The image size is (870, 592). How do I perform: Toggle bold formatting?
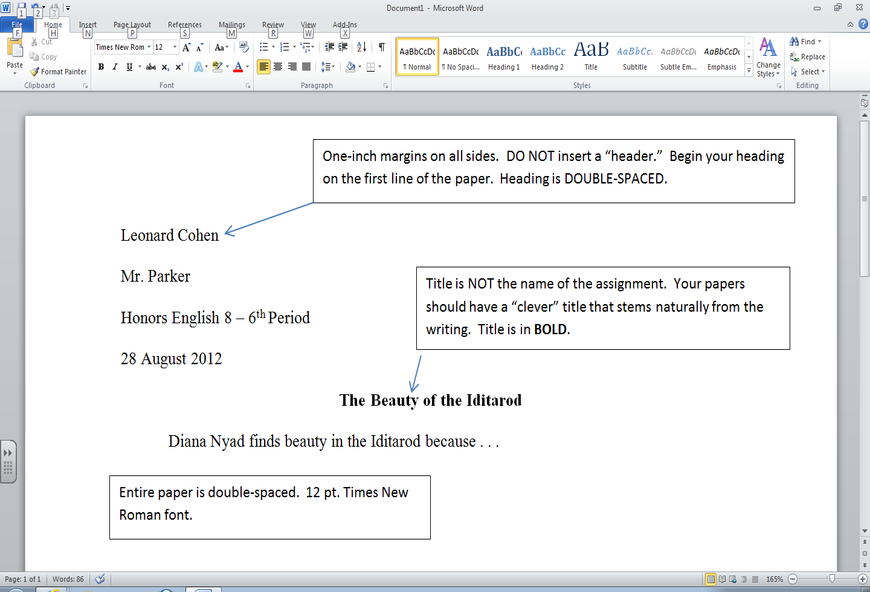(x=100, y=66)
